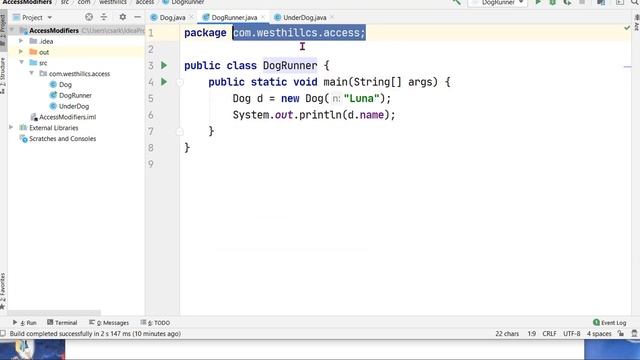Viewport: 640px width, 360px height.
Task: Open the Favorites side tool window tab
Action: (x=3, y=291)
